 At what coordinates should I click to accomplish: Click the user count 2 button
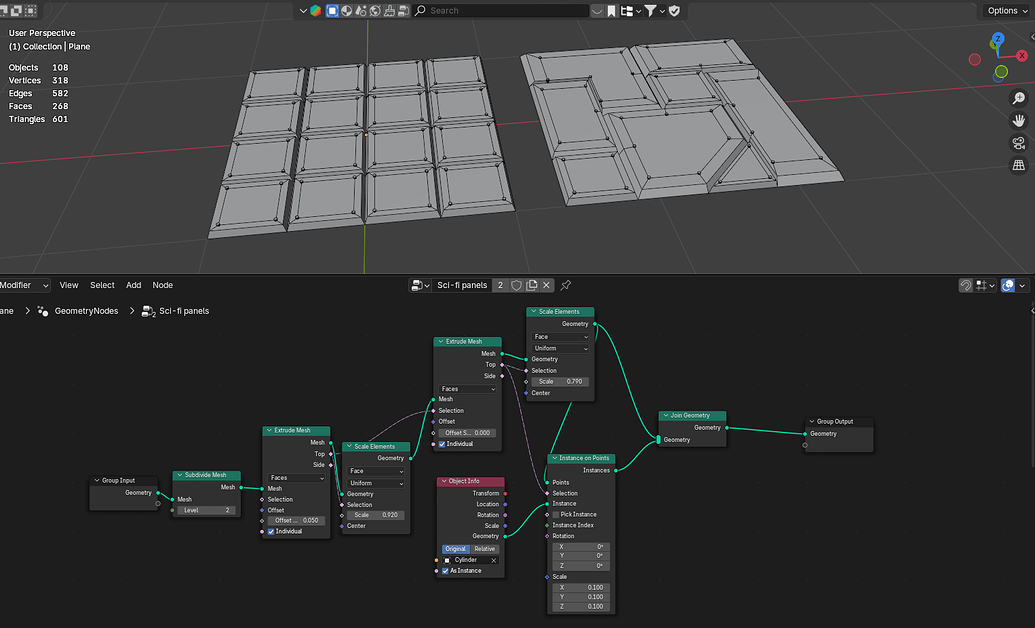(x=500, y=285)
